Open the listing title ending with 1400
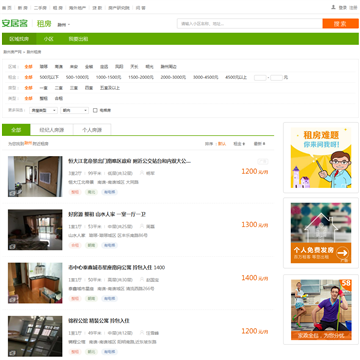Viewport: 360px width, 360px height. tap(116, 268)
